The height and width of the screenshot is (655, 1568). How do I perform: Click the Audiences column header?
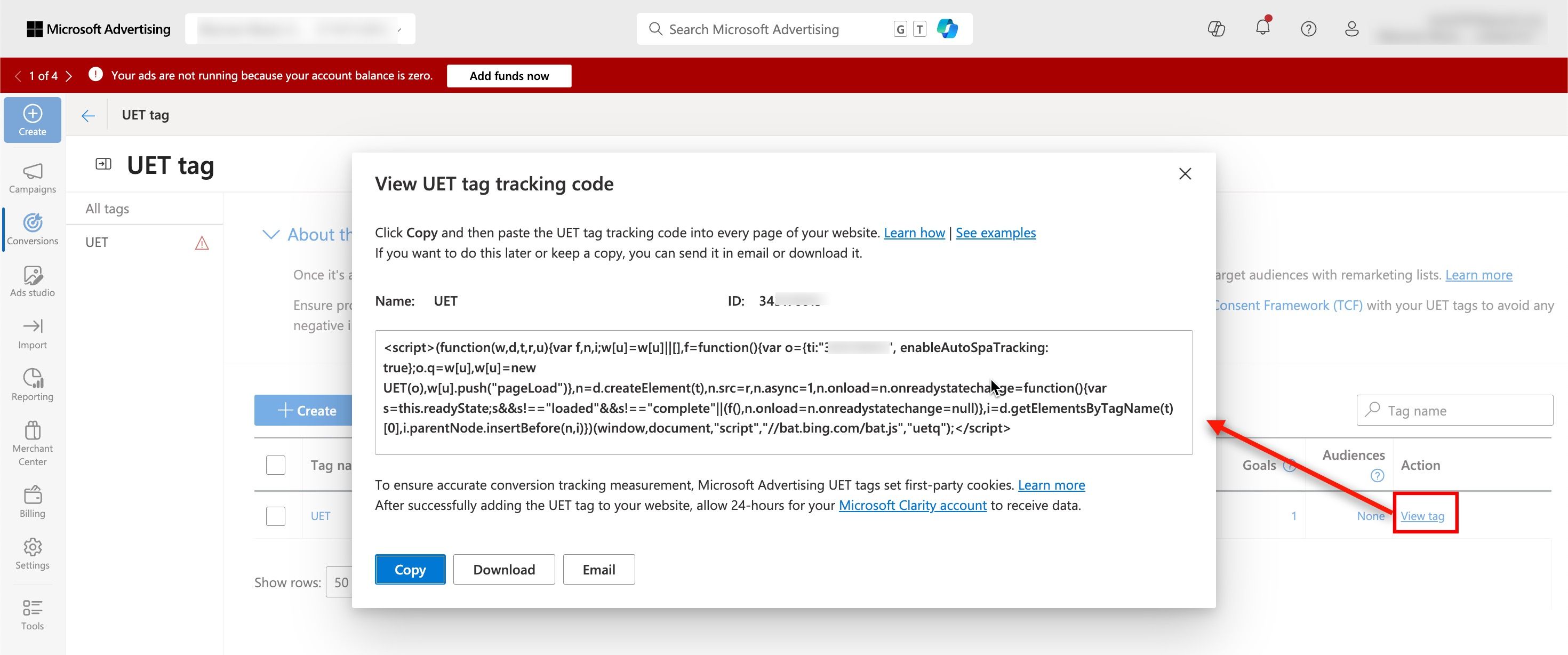(x=1353, y=456)
